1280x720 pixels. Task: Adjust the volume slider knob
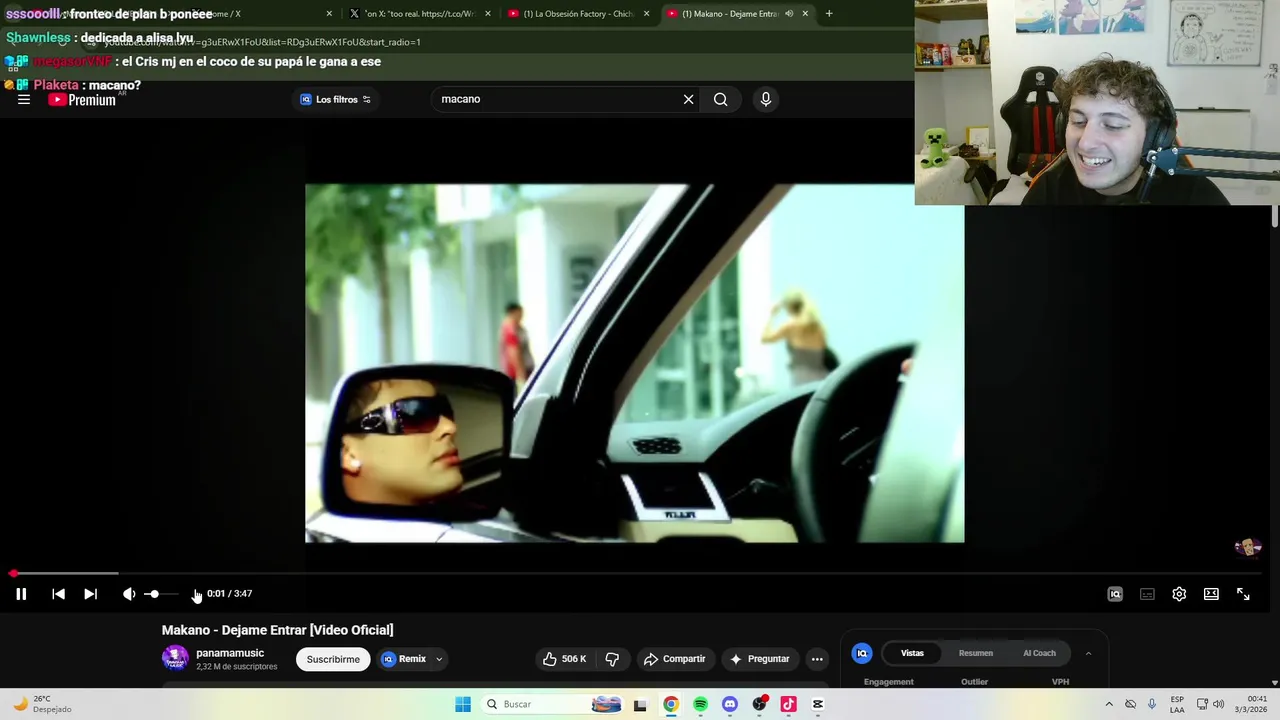point(153,594)
